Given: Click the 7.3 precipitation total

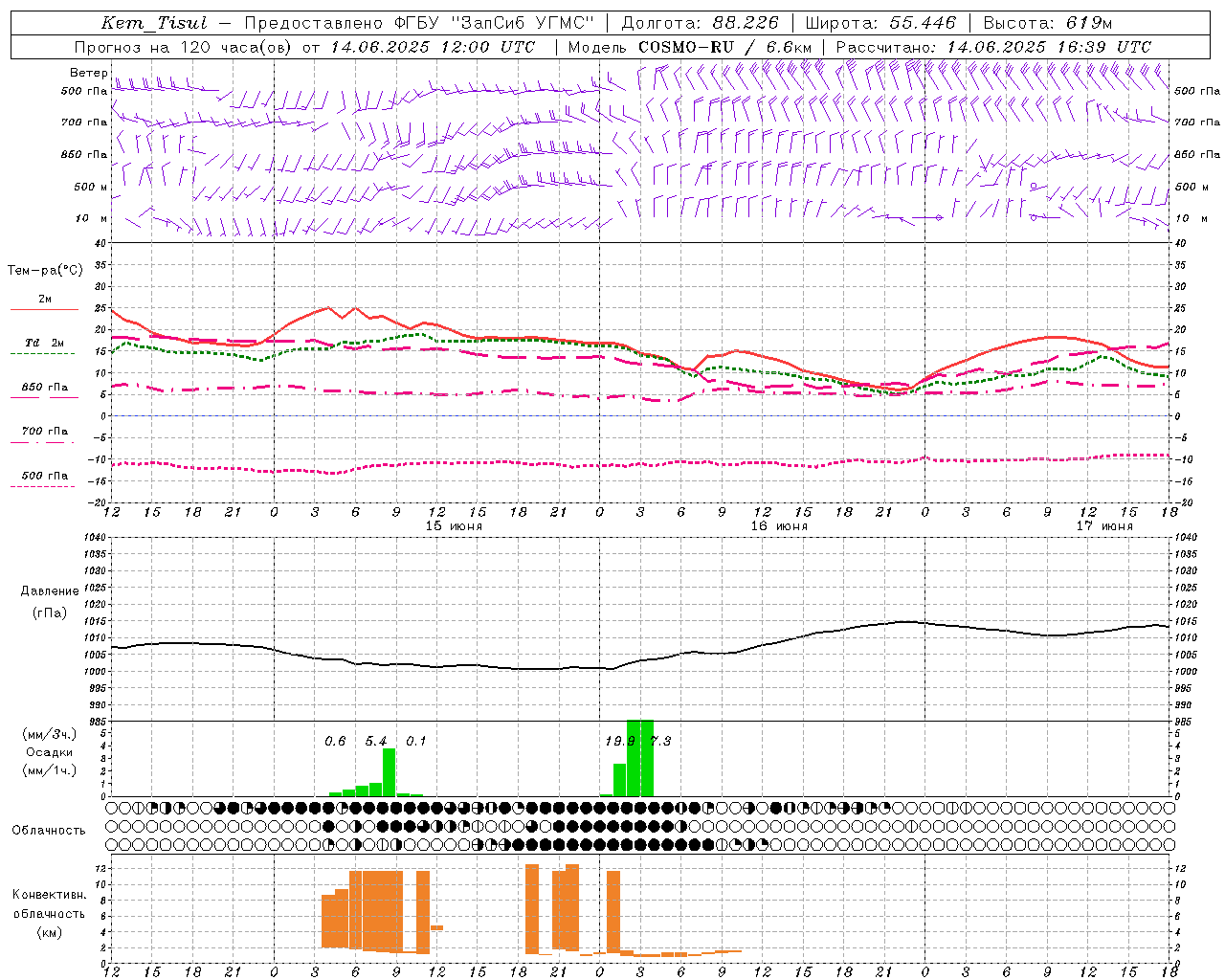Looking at the screenshot, I should point(660,742).
